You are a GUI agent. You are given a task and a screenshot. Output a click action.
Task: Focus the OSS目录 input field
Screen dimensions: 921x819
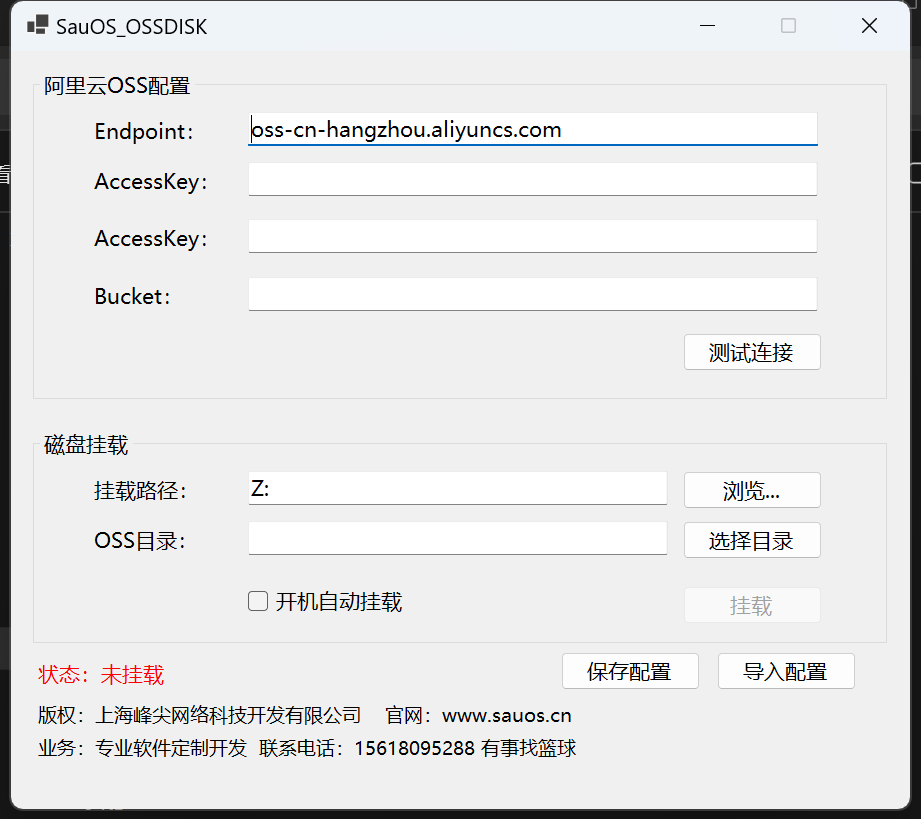pos(457,538)
